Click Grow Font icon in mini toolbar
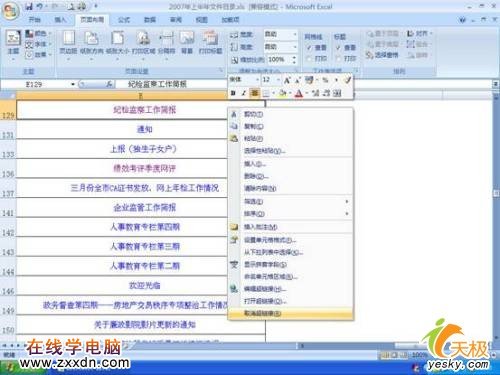500x375 pixels. tap(286, 80)
